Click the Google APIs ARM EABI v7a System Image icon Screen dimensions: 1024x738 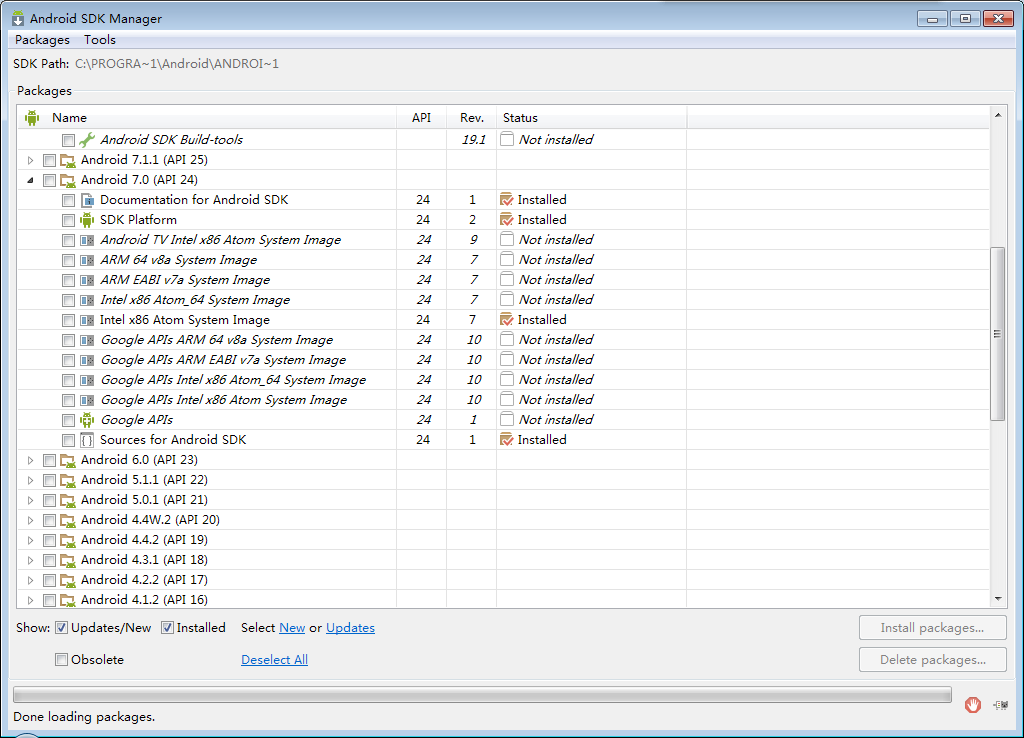(x=87, y=360)
